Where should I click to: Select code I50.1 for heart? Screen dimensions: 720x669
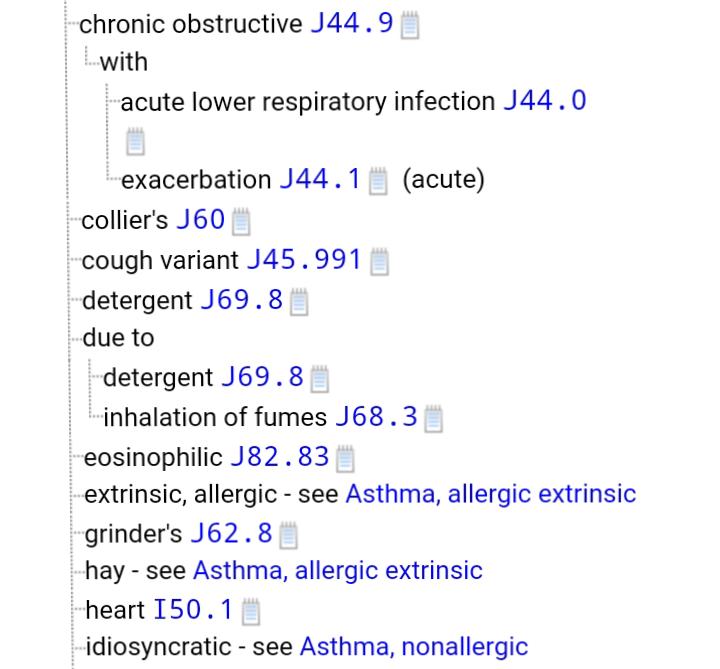pos(193,609)
